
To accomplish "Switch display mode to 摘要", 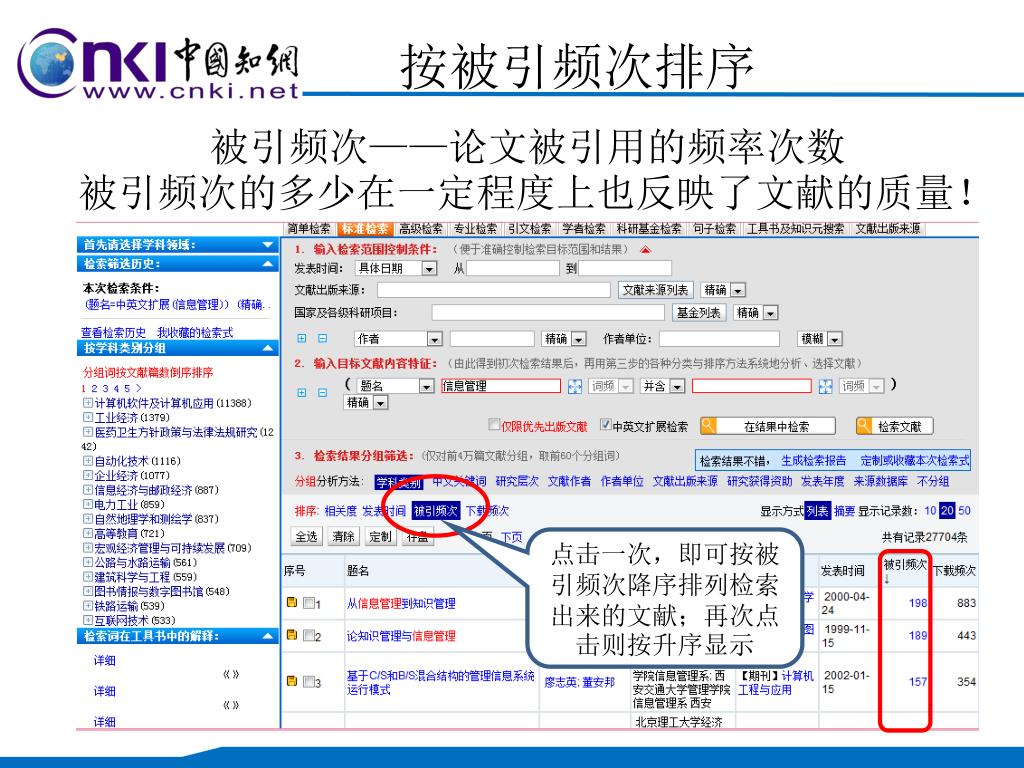I will 844,511.
